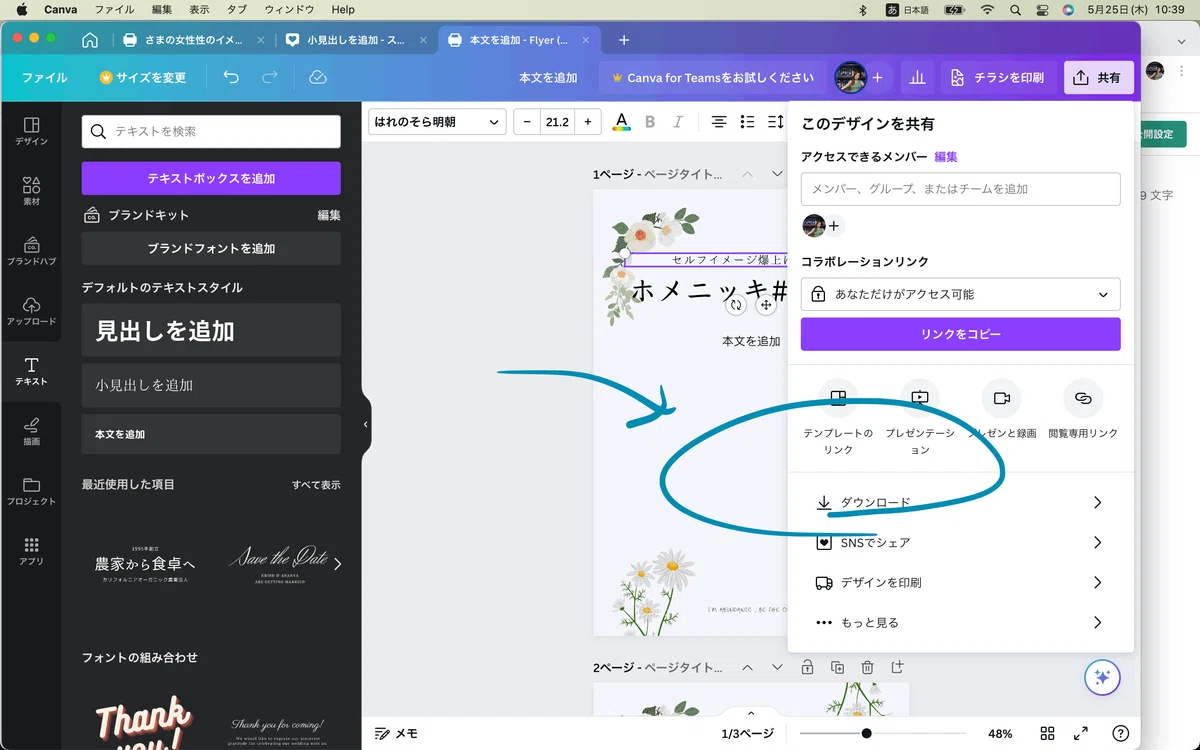
Task: Toggle bulleted list formatting
Action: click(x=747, y=122)
